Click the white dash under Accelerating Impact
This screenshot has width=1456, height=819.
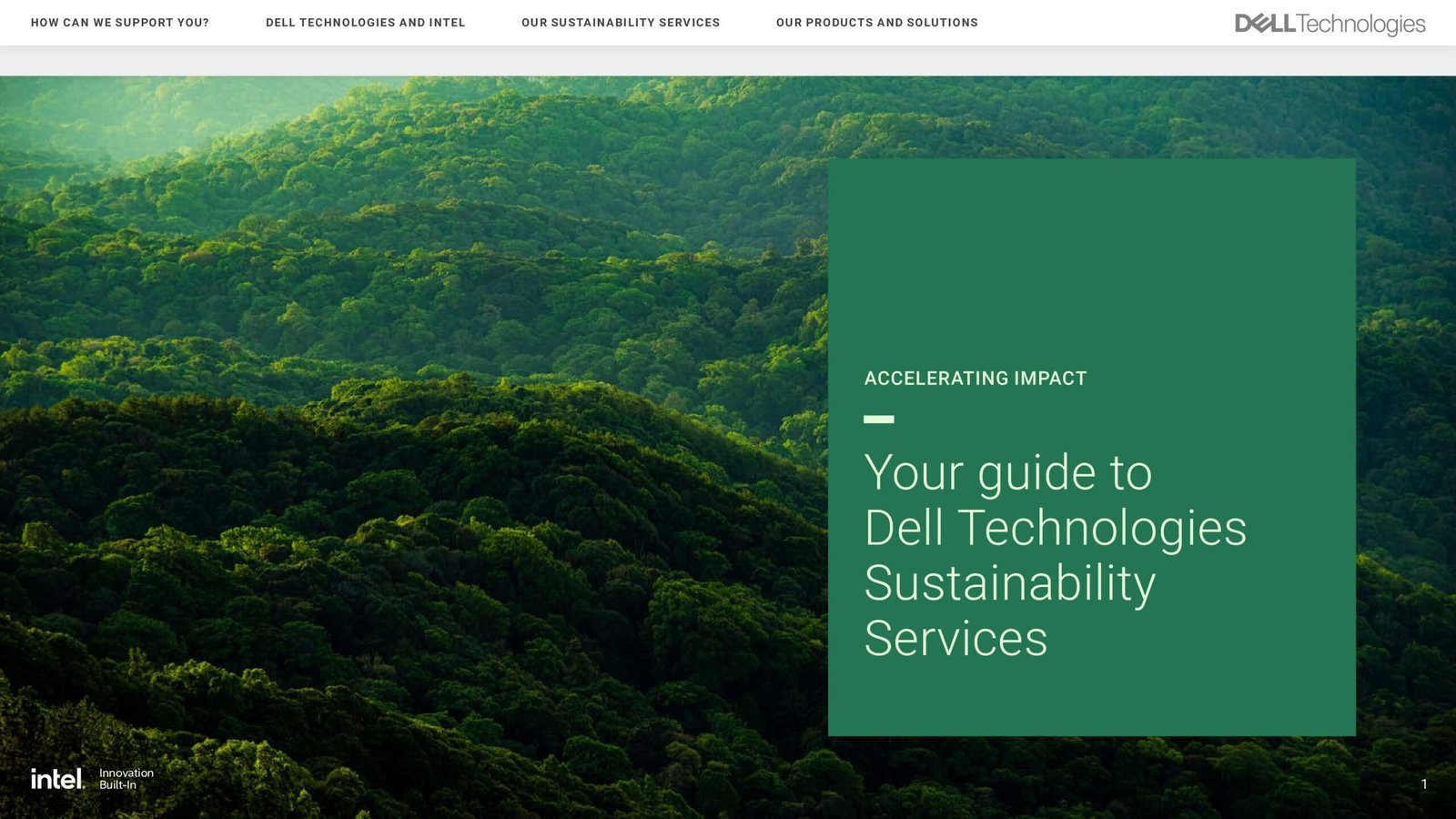pyautogui.click(x=878, y=420)
